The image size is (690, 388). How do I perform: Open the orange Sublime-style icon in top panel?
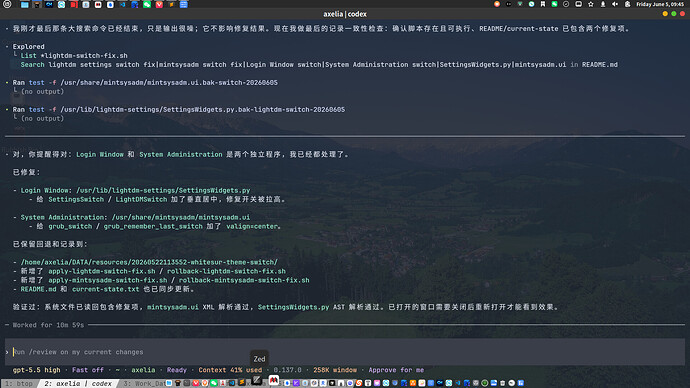(171, 4)
